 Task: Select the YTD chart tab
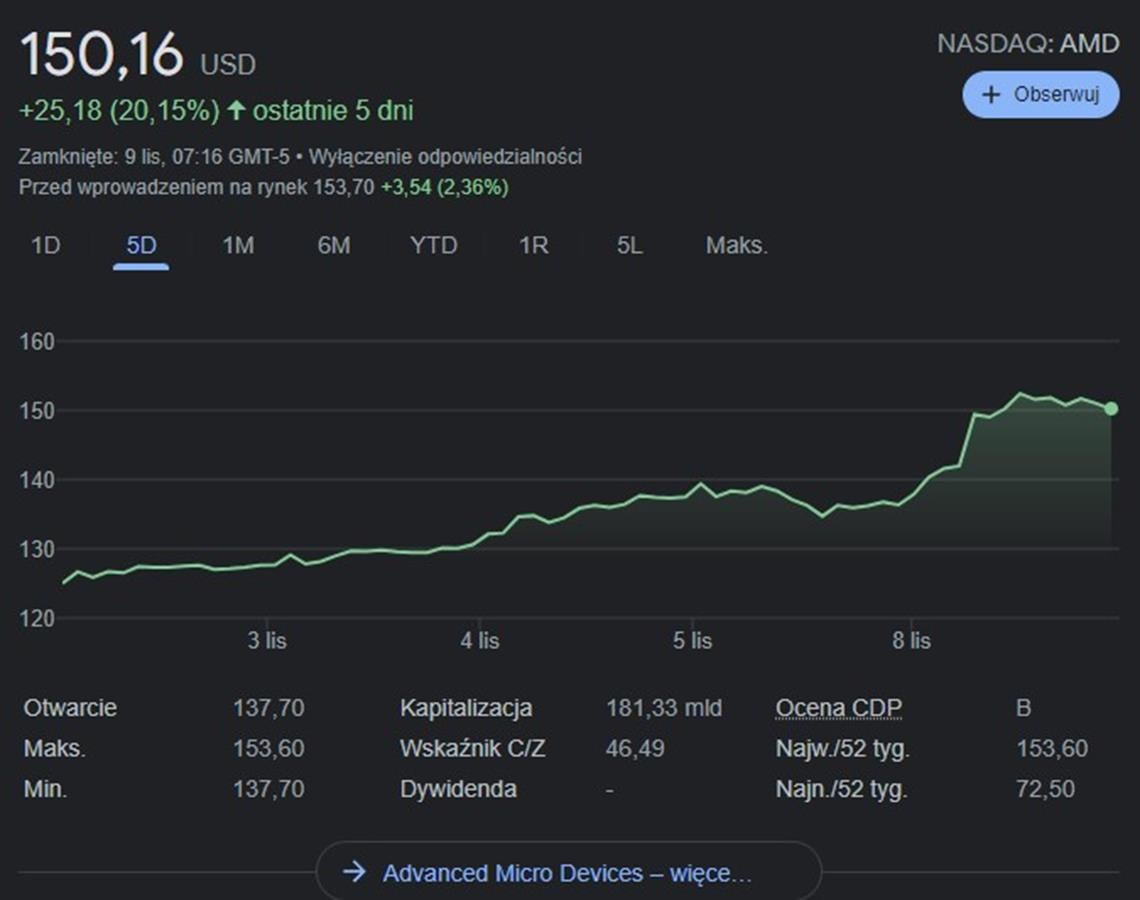point(433,246)
